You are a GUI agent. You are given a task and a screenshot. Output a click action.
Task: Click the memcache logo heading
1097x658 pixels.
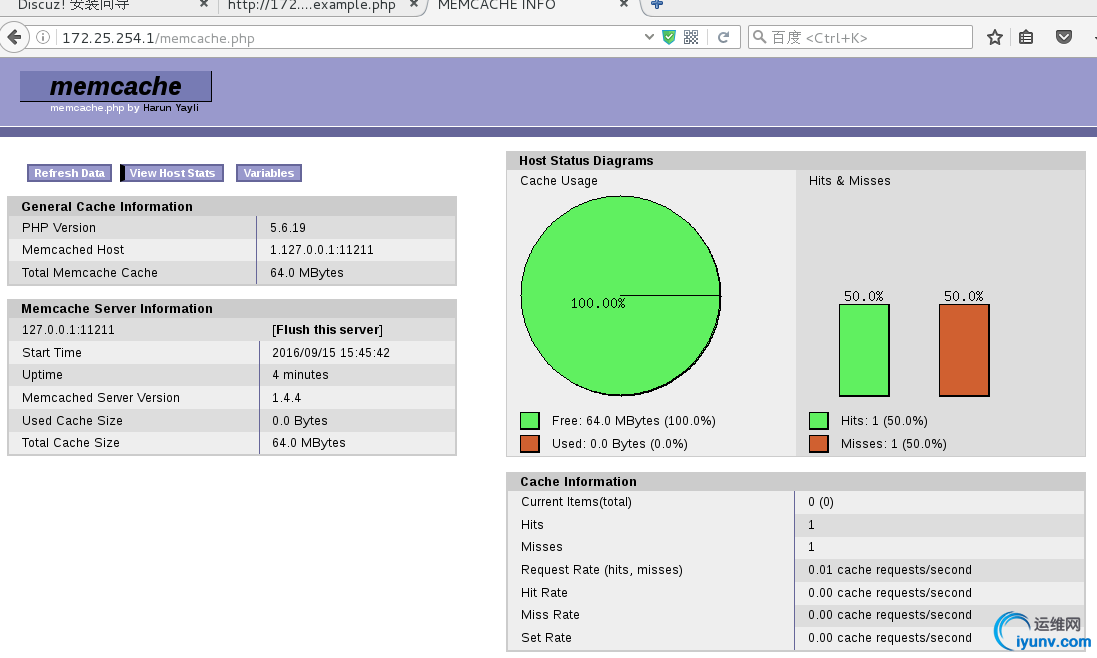[115, 86]
